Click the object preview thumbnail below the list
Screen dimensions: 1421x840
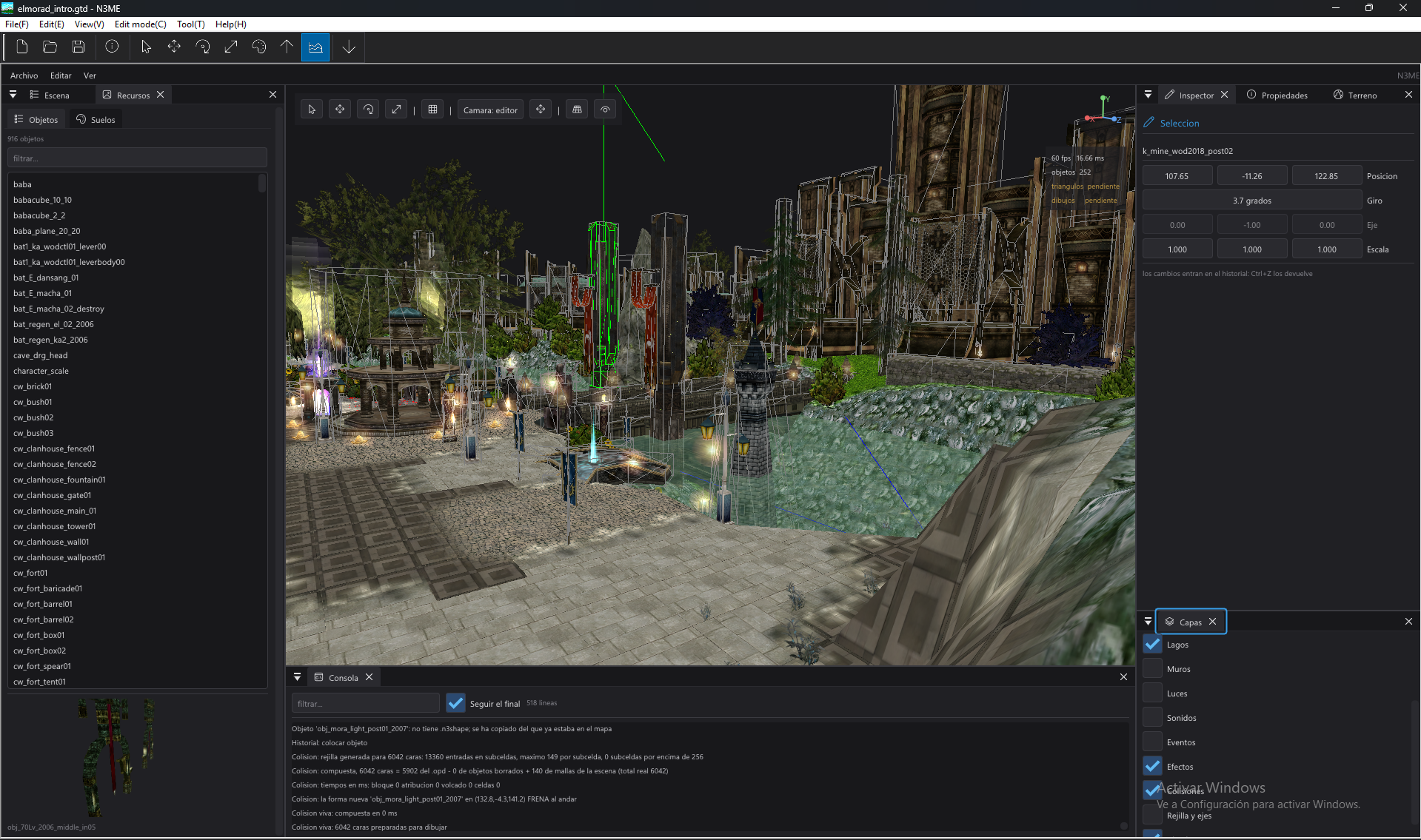click(118, 756)
